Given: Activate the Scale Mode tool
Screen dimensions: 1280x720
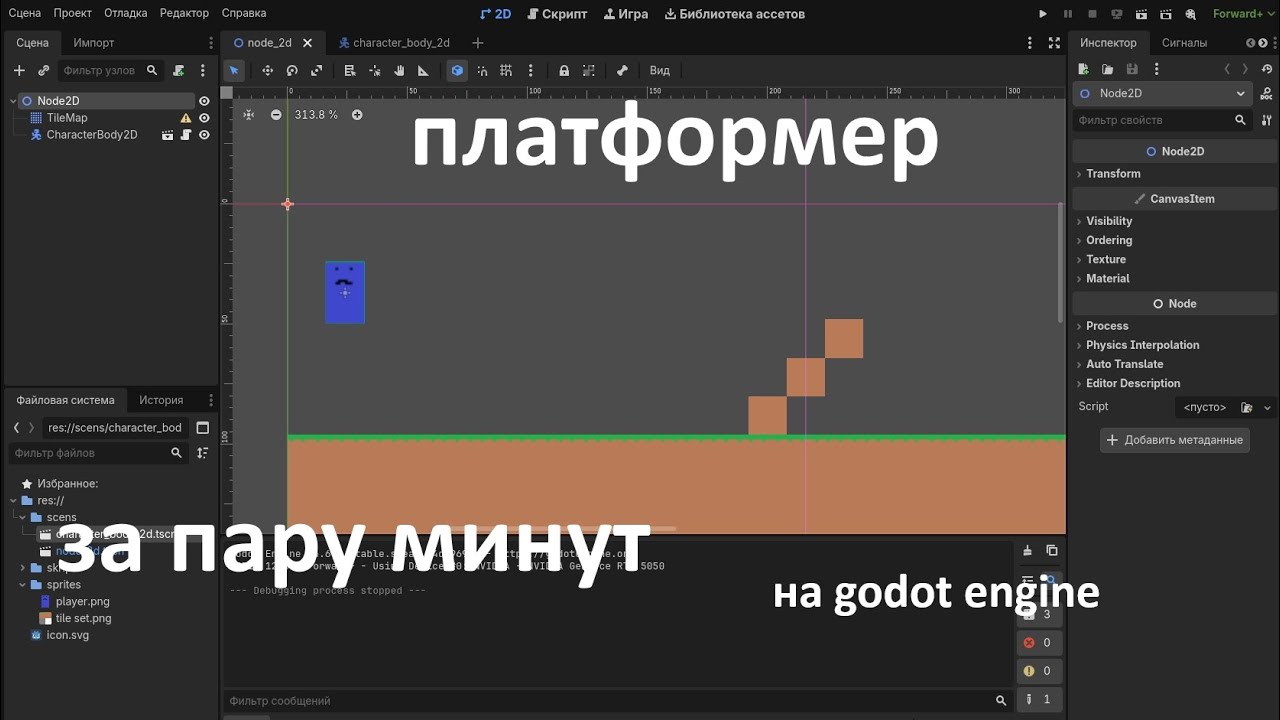Looking at the screenshot, I should (x=317, y=71).
